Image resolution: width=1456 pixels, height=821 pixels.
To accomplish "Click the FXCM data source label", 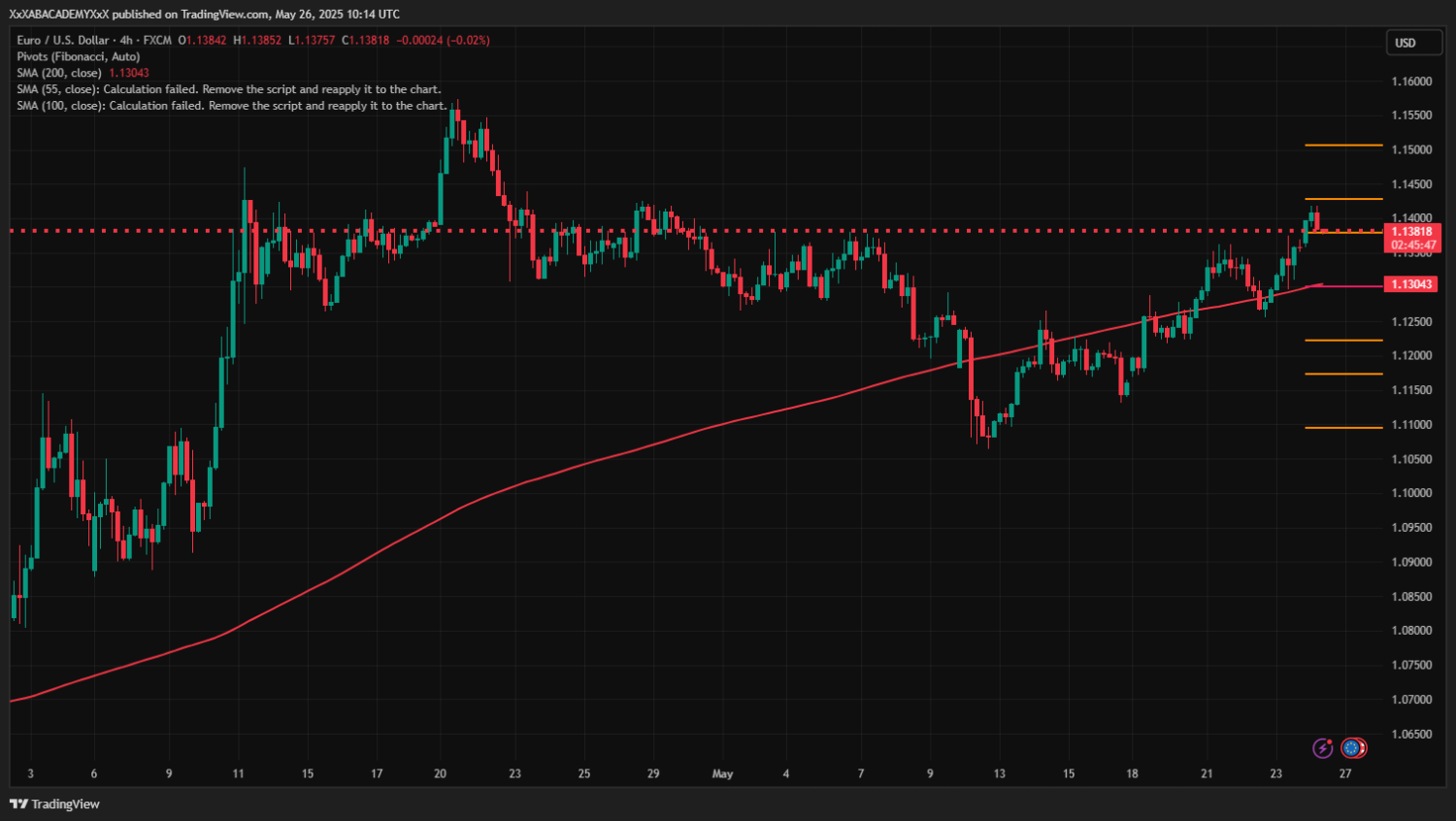I will click(x=157, y=40).
